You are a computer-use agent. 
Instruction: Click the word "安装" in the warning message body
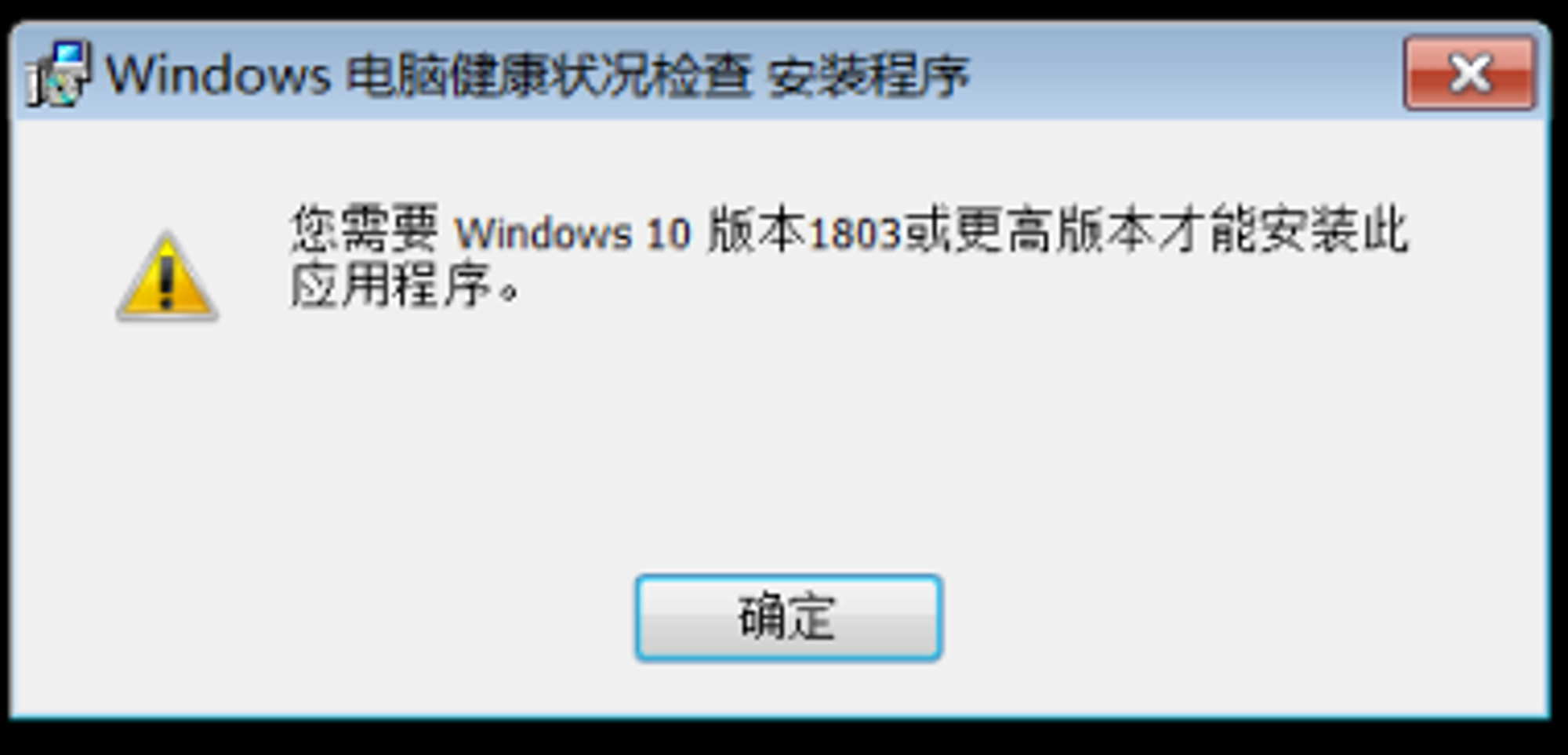[1308, 230]
